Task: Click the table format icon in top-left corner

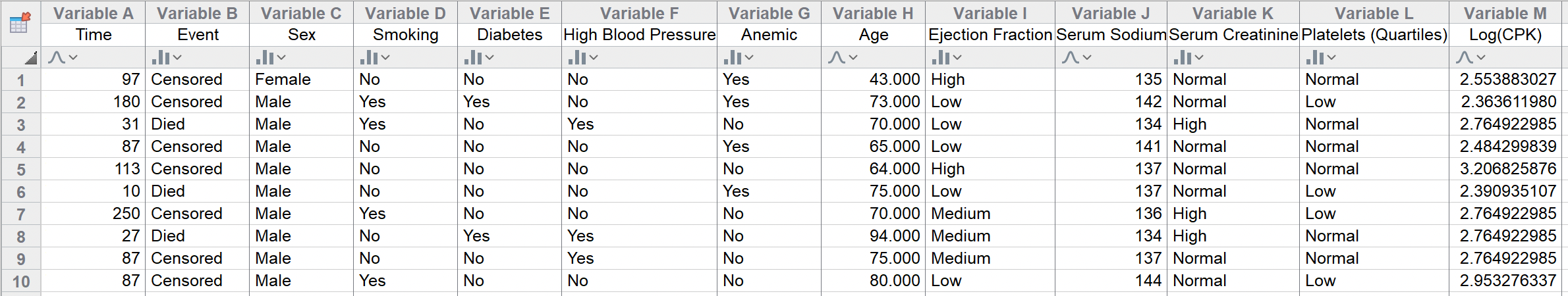Action: pyautogui.click(x=20, y=23)
